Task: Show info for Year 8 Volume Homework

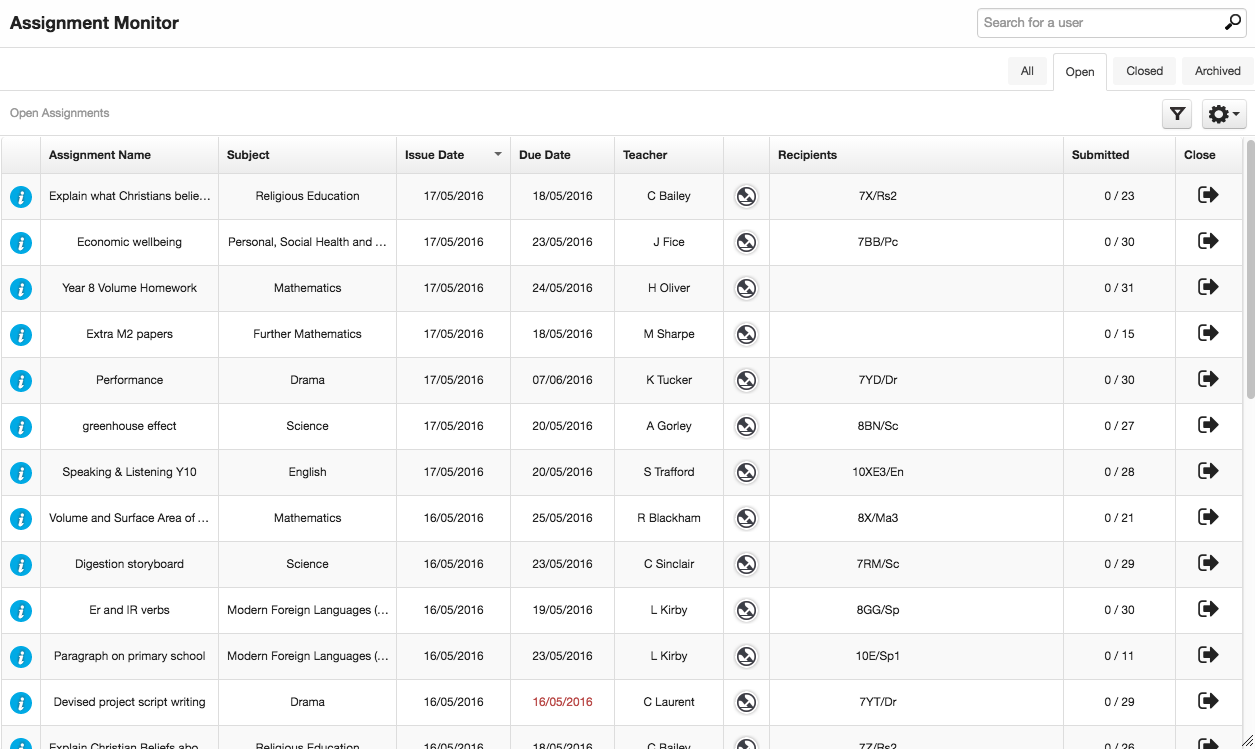Action: pos(21,289)
